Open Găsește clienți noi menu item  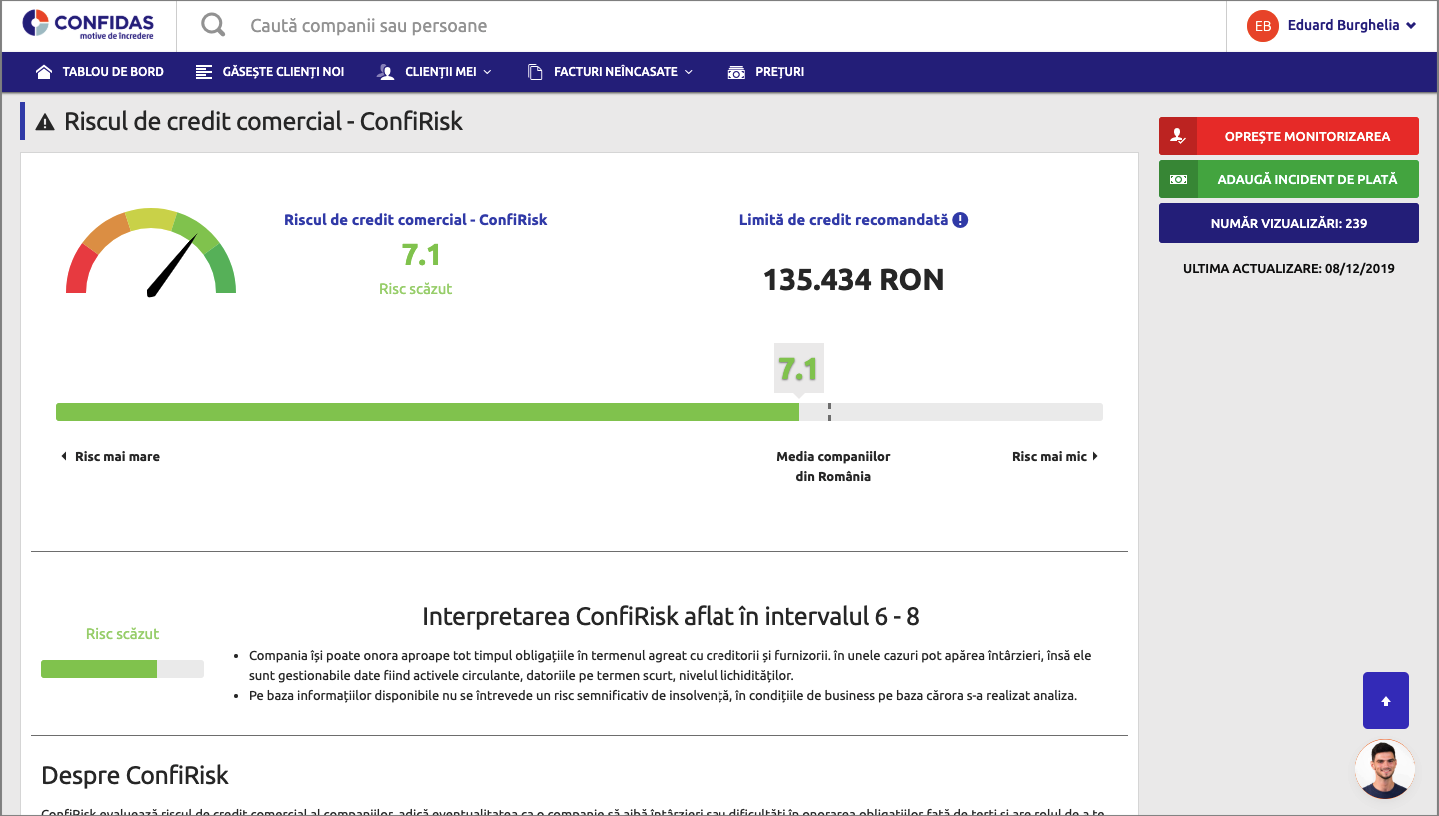[283, 72]
